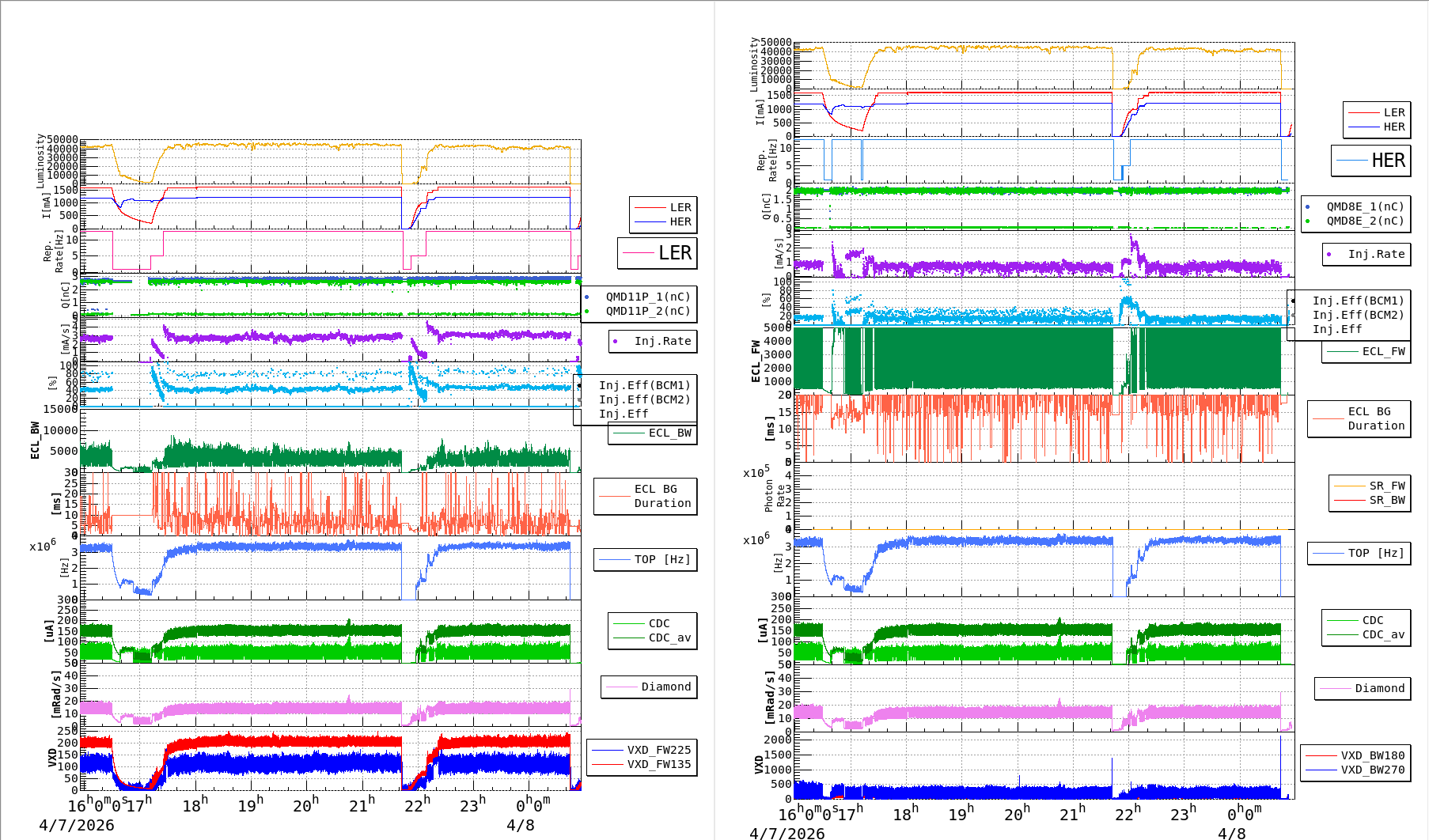Click the 22h tick label on right time axis
The height and width of the screenshot is (840, 1429).
[1127, 813]
